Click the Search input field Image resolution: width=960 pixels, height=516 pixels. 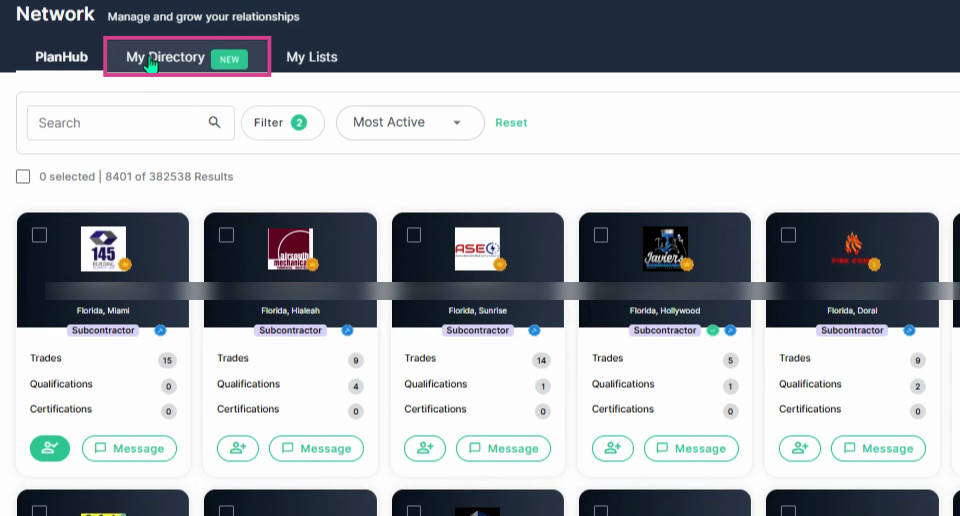pyautogui.click(x=130, y=122)
